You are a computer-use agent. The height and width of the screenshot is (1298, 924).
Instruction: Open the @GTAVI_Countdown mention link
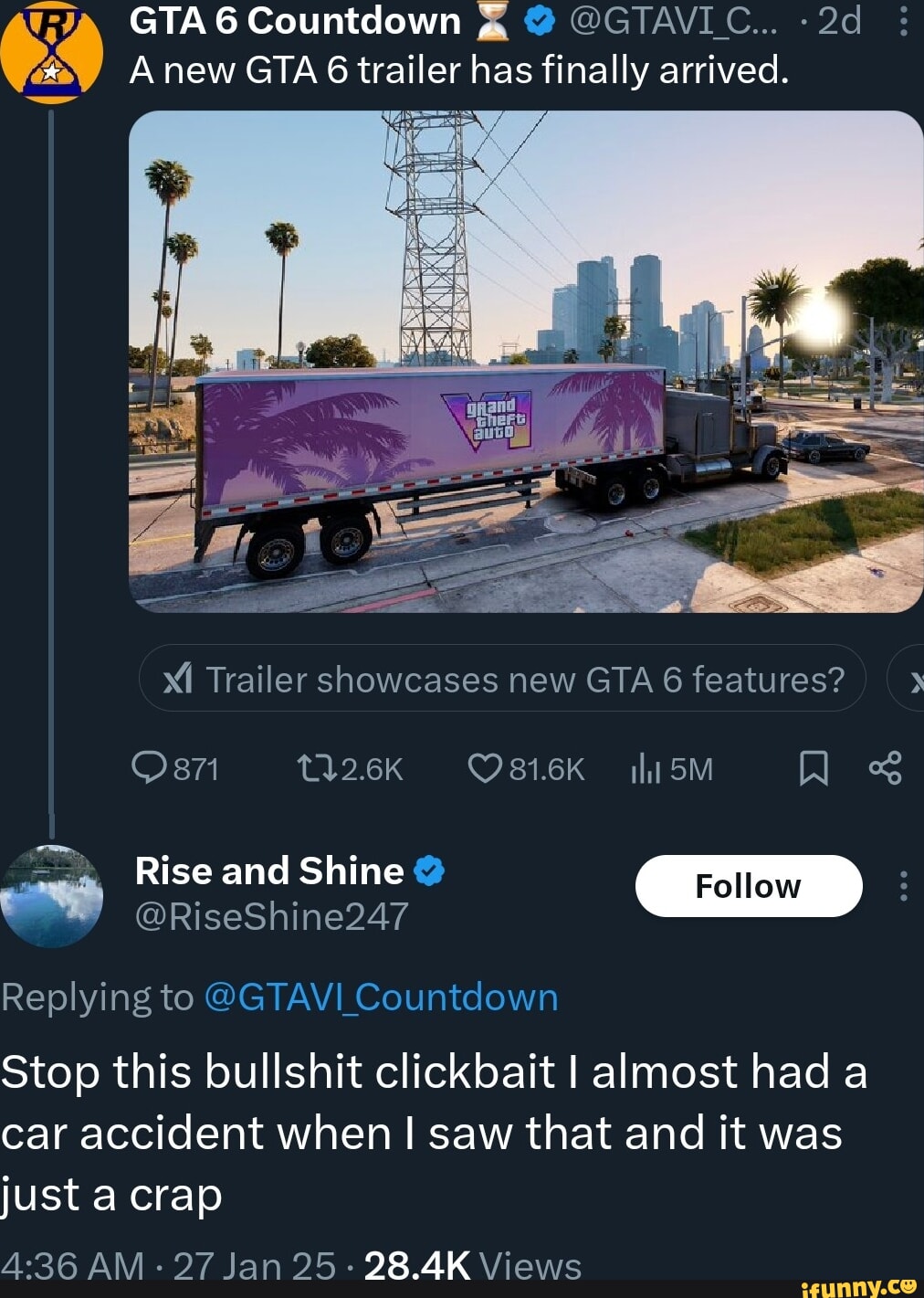click(x=381, y=997)
